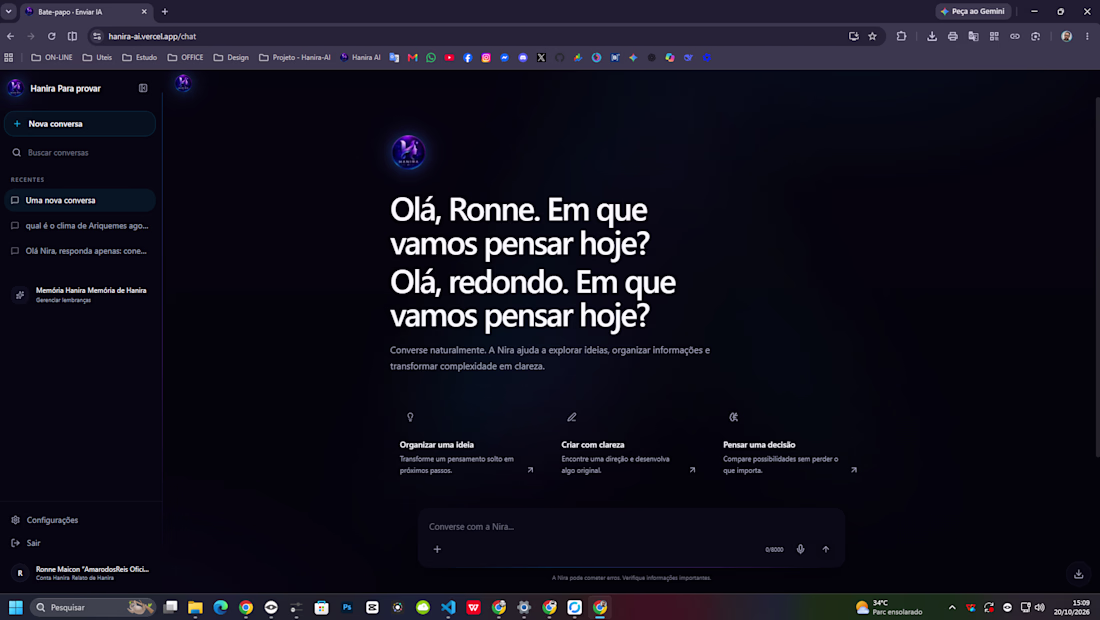Open the X (Twitter) bookmark icon
The width and height of the screenshot is (1100, 620).
(542, 58)
